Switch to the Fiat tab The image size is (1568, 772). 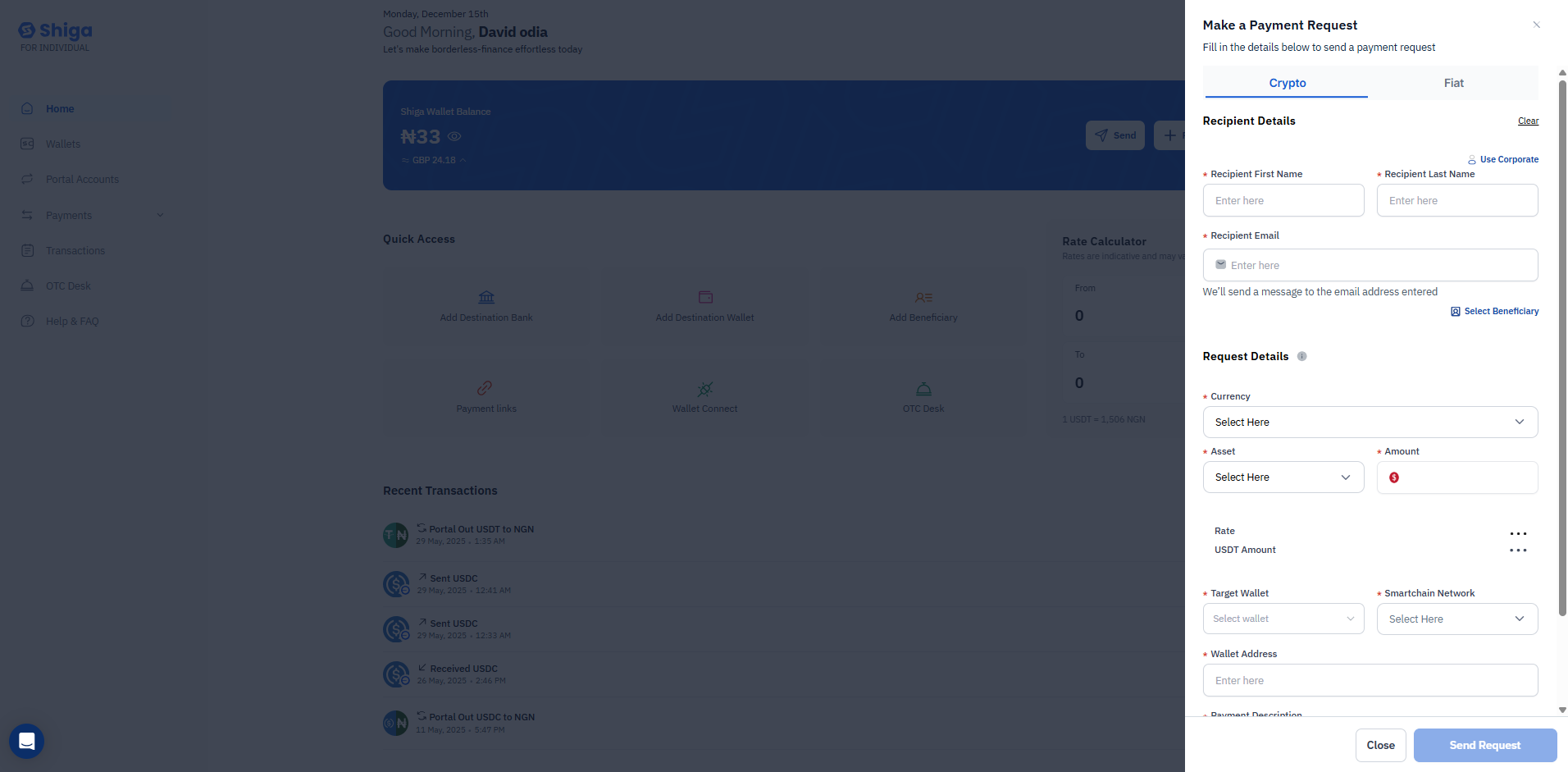(x=1453, y=83)
